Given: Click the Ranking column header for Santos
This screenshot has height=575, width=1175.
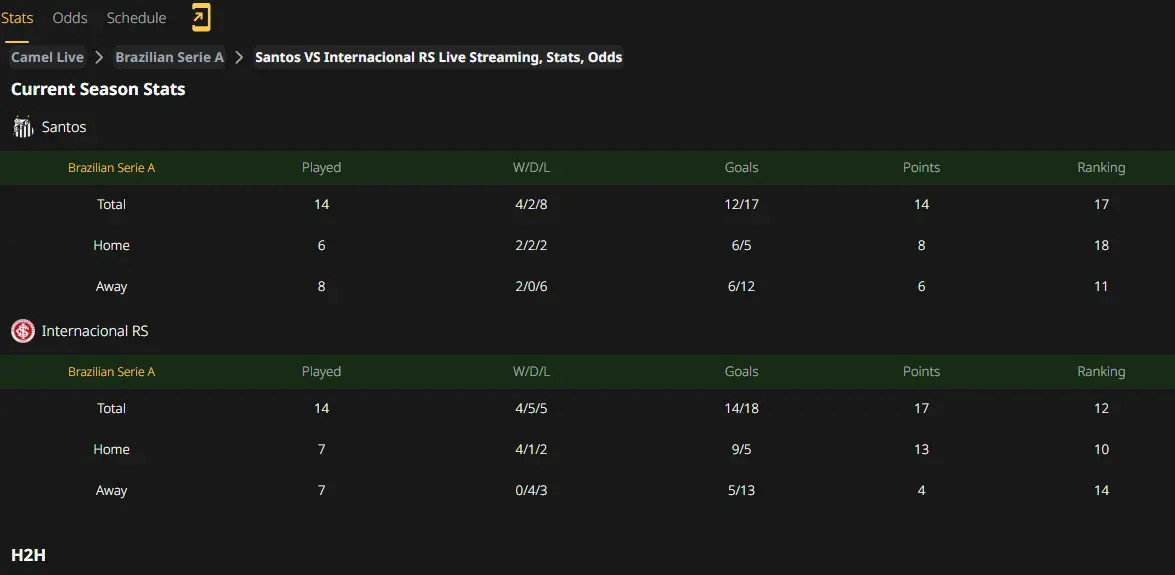Looking at the screenshot, I should [1101, 168].
